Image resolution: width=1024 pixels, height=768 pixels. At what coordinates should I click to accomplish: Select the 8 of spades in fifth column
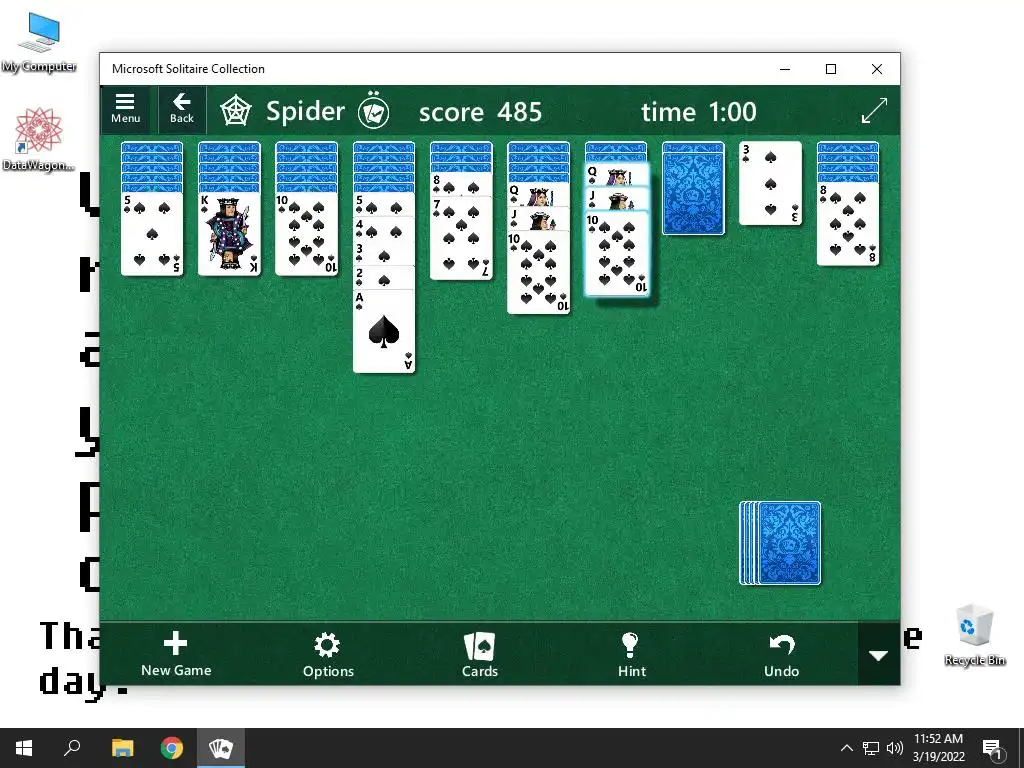pyautogui.click(x=461, y=185)
